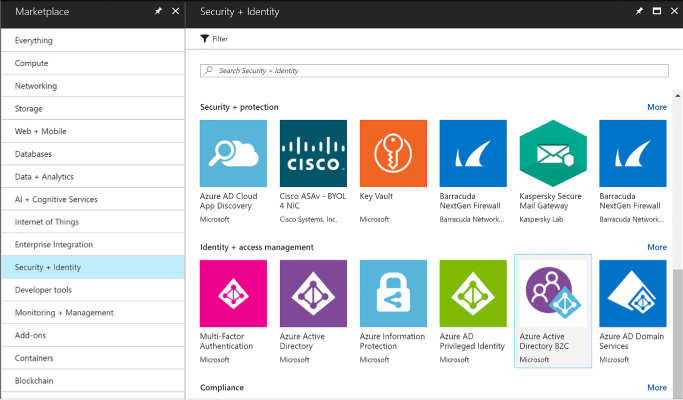Click the Filter label
683x400 pixels.
click(220, 39)
